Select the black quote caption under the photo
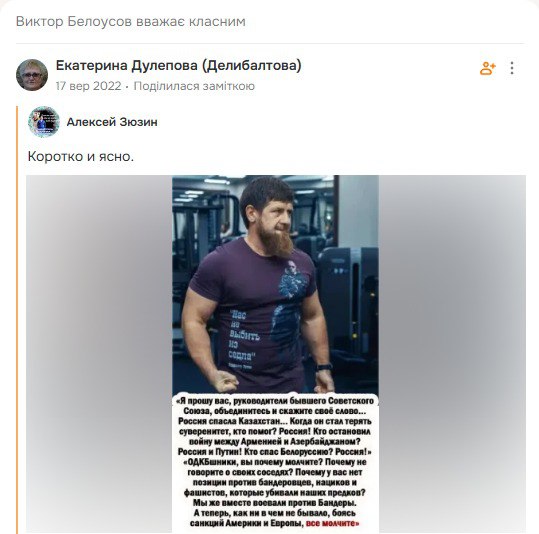The height and width of the screenshot is (534, 539). (275, 462)
